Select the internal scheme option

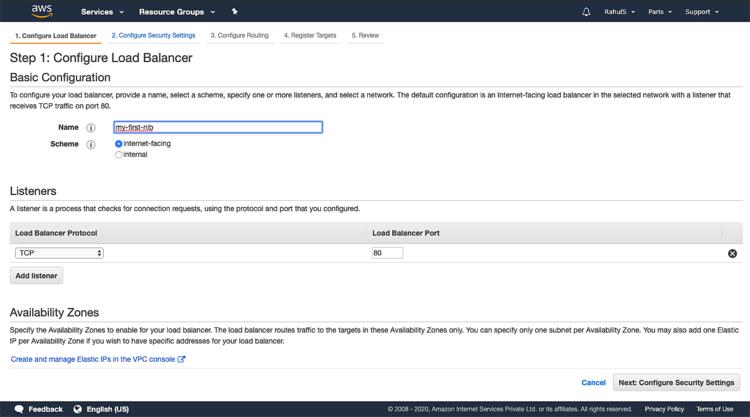click(119, 155)
